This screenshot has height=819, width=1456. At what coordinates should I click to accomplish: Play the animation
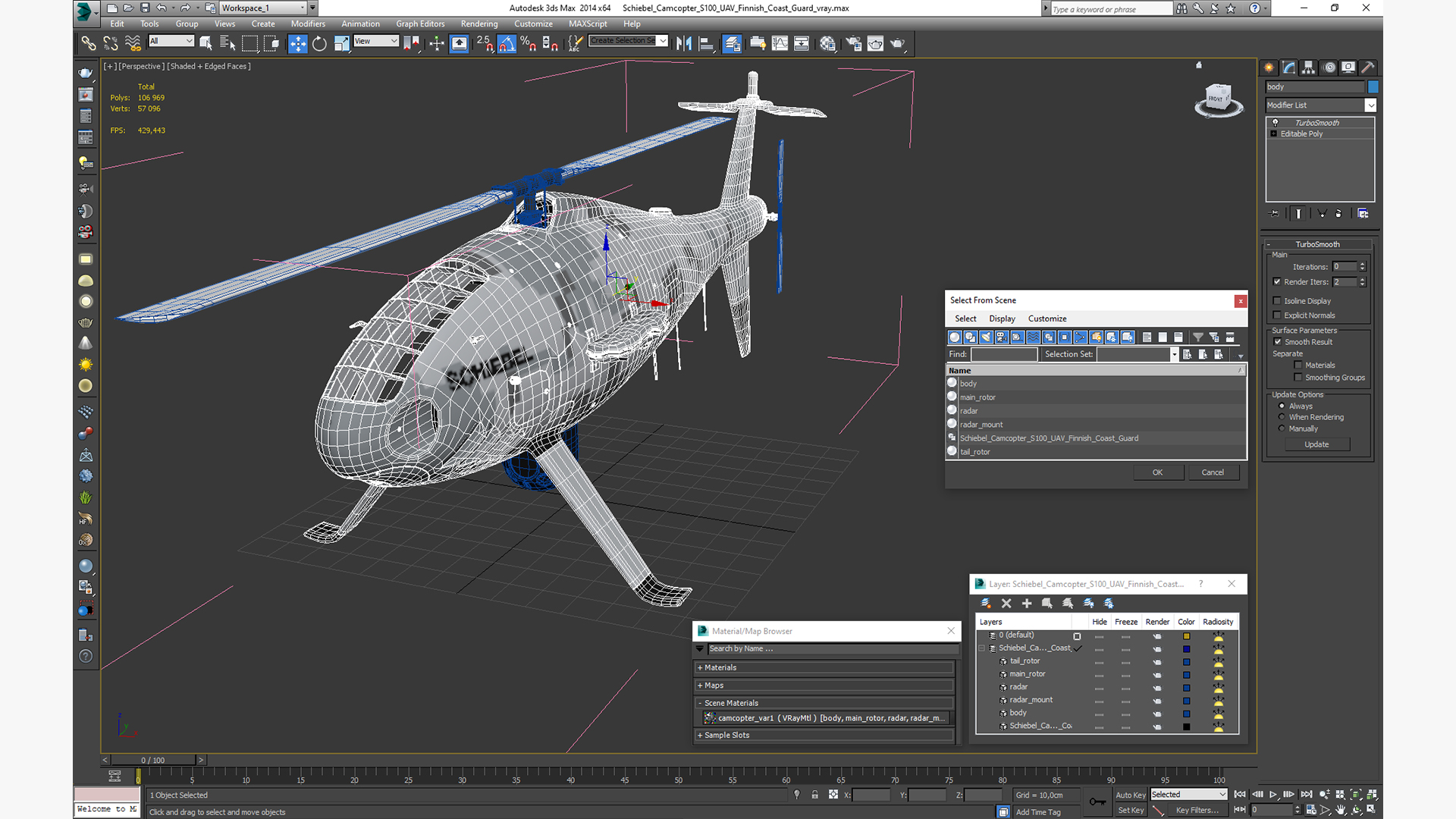tap(1273, 795)
